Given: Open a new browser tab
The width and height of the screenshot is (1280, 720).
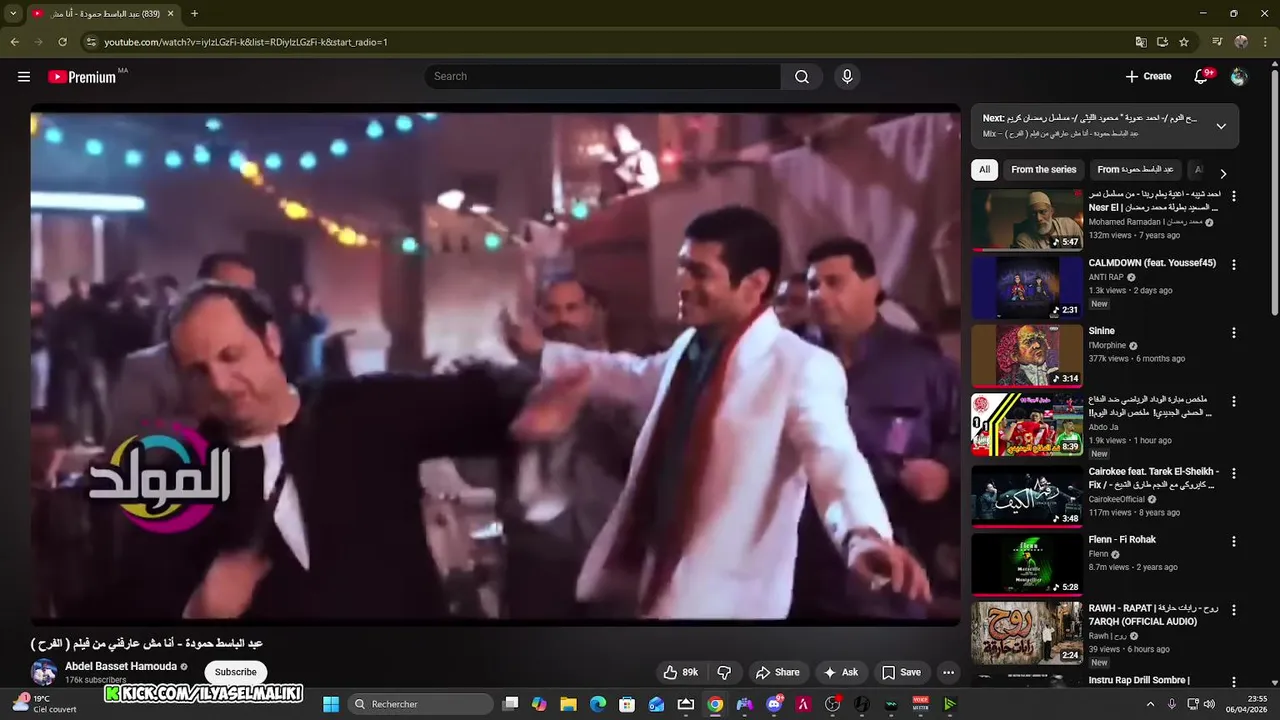Looking at the screenshot, I should (x=194, y=14).
